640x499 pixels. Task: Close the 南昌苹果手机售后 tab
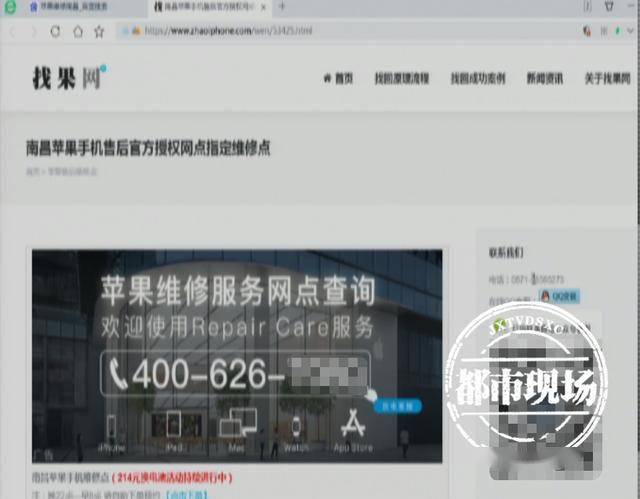[x=264, y=7]
